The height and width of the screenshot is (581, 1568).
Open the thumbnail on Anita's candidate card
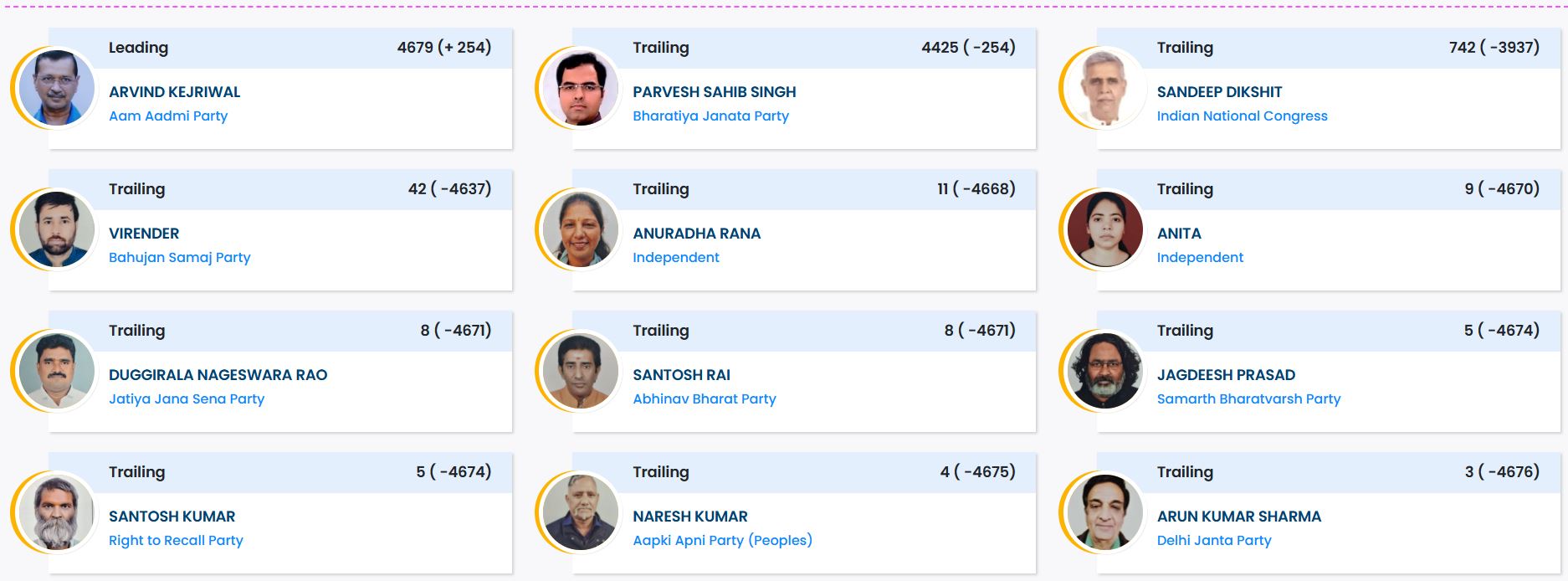tap(1104, 229)
